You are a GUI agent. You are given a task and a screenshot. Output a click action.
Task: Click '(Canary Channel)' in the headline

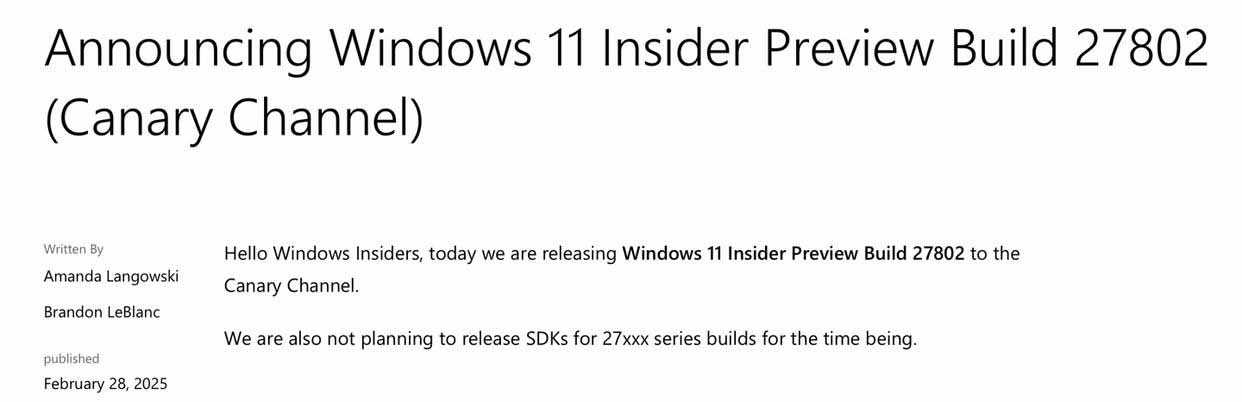pyautogui.click(x=234, y=117)
